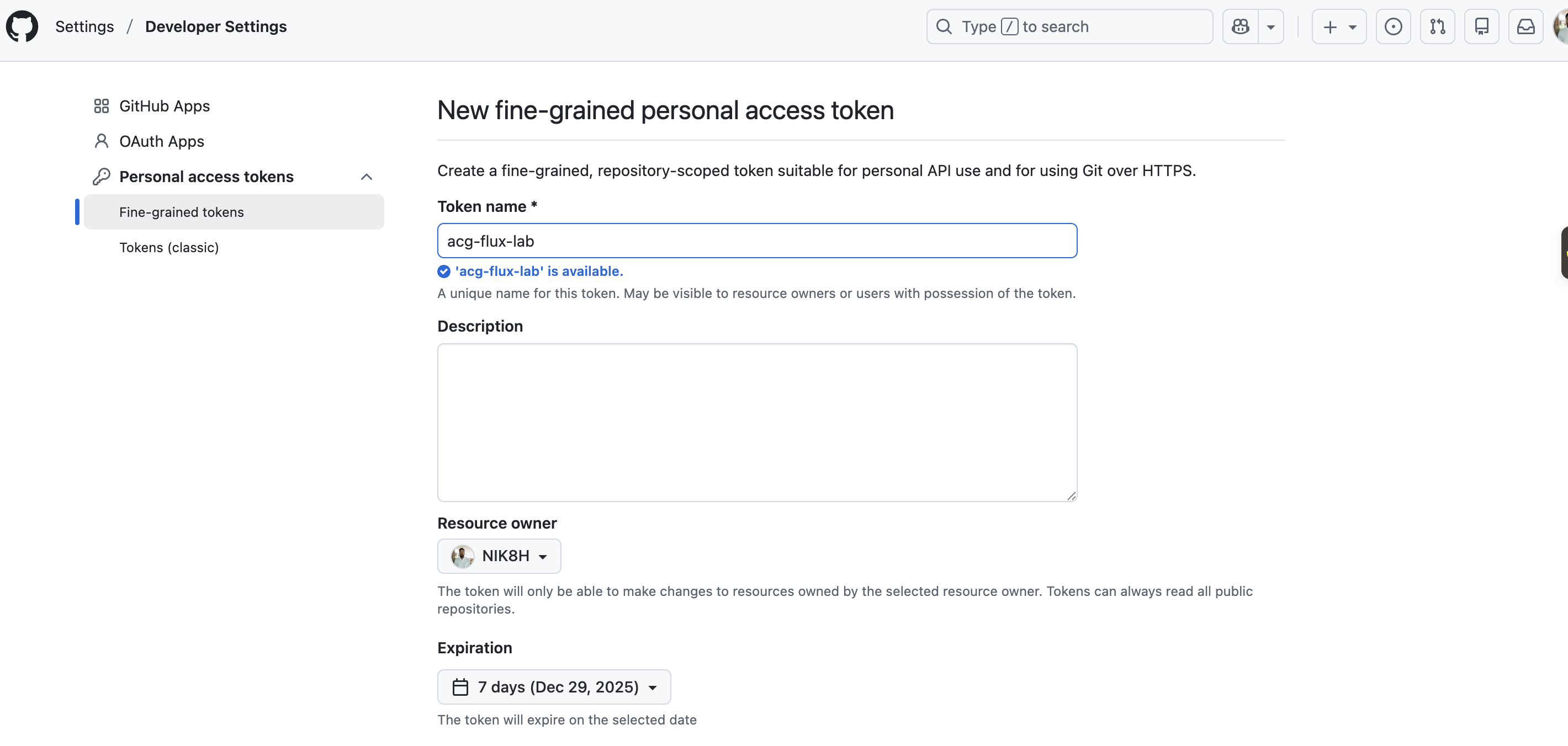The width and height of the screenshot is (1568, 746).
Task: Click the Developer Settings breadcrumb link
Action: tap(215, 26)
